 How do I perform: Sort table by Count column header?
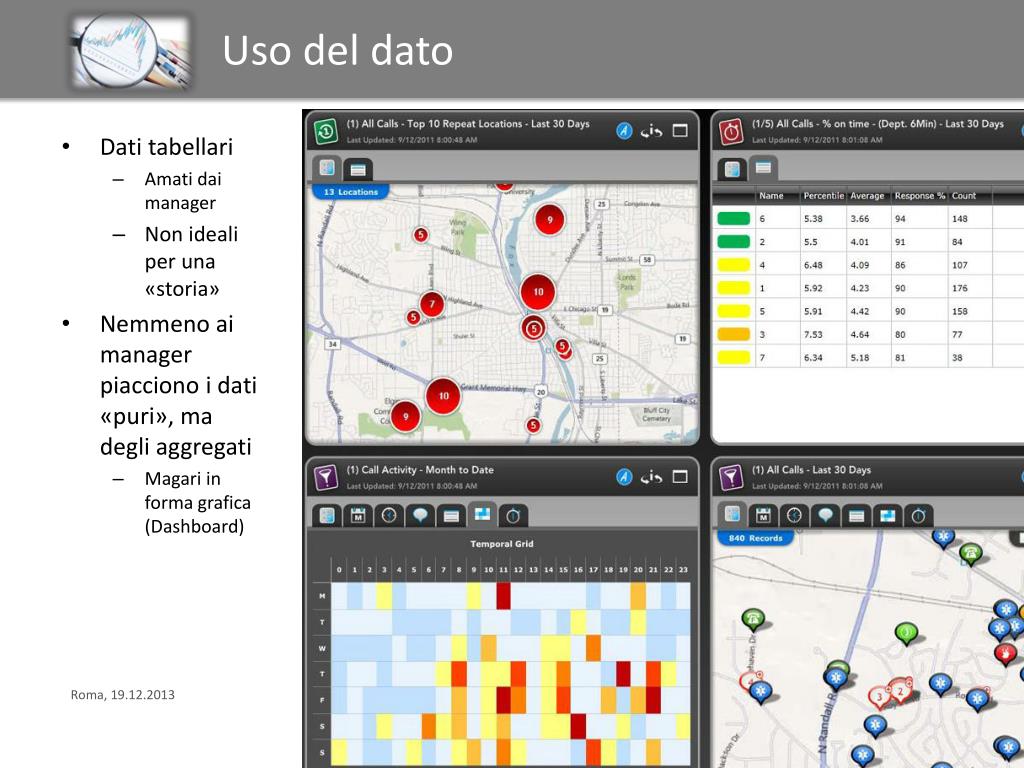(x=964, y=196)
